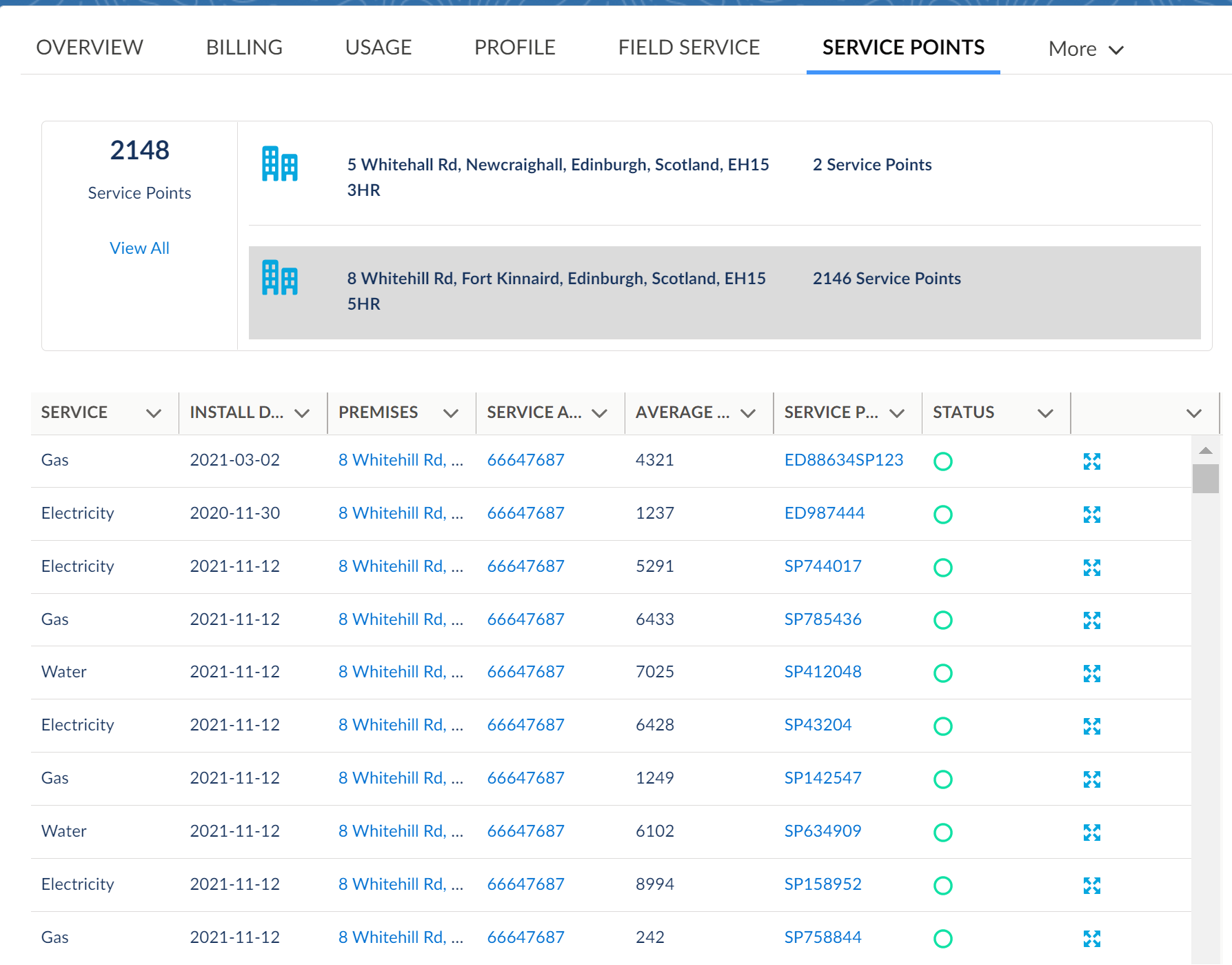Open service point SP412048 link
The width and height of the screenshot is (1232, 965).
tap(822, 672)
